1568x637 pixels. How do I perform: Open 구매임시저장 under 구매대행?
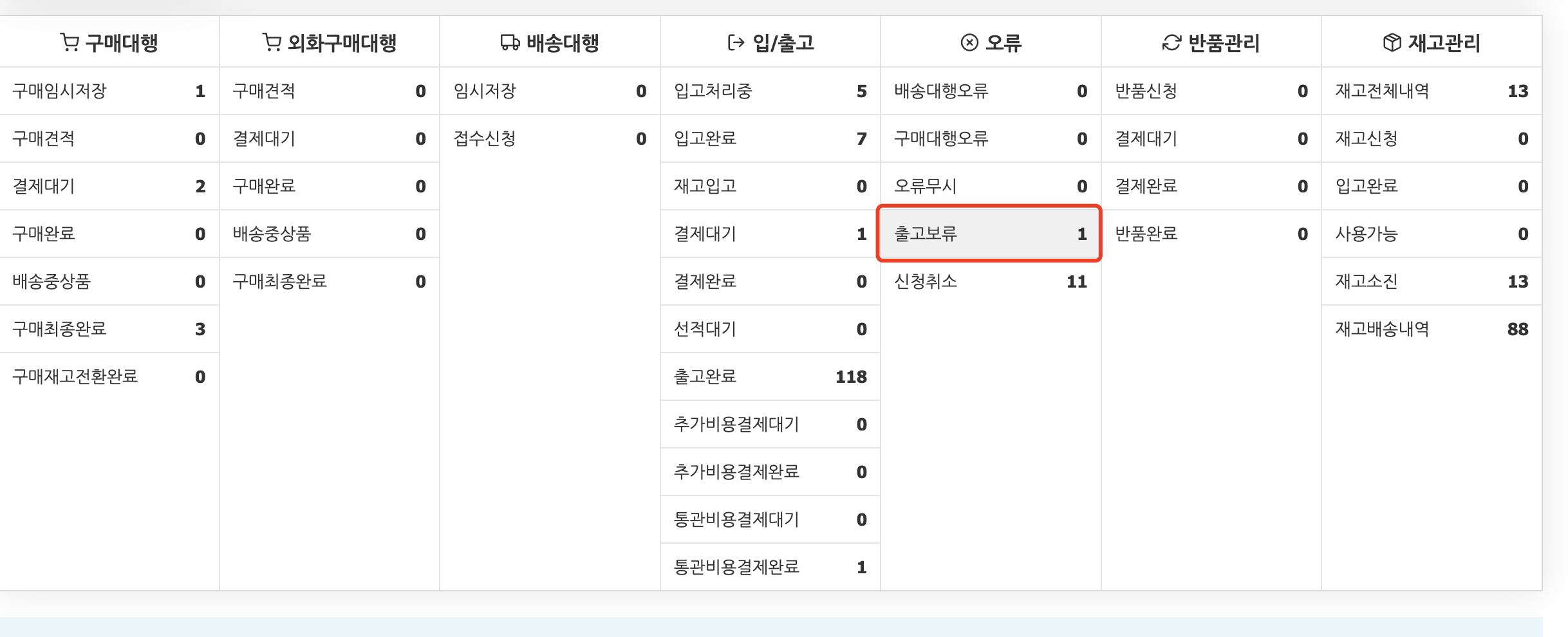(109, 91)
